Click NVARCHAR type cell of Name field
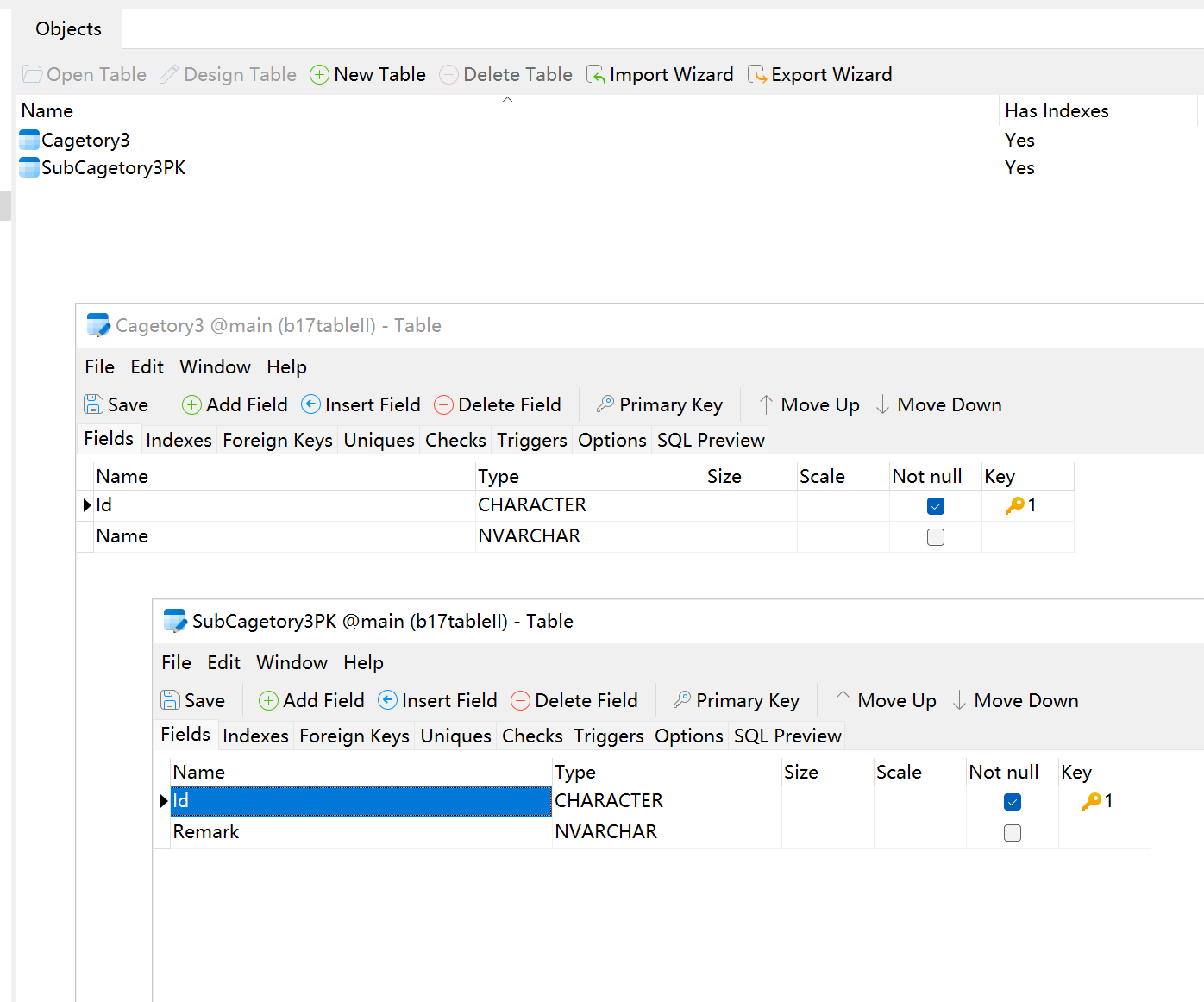1204x1002 pixels. pyautogui.click(x=590, y=536)
